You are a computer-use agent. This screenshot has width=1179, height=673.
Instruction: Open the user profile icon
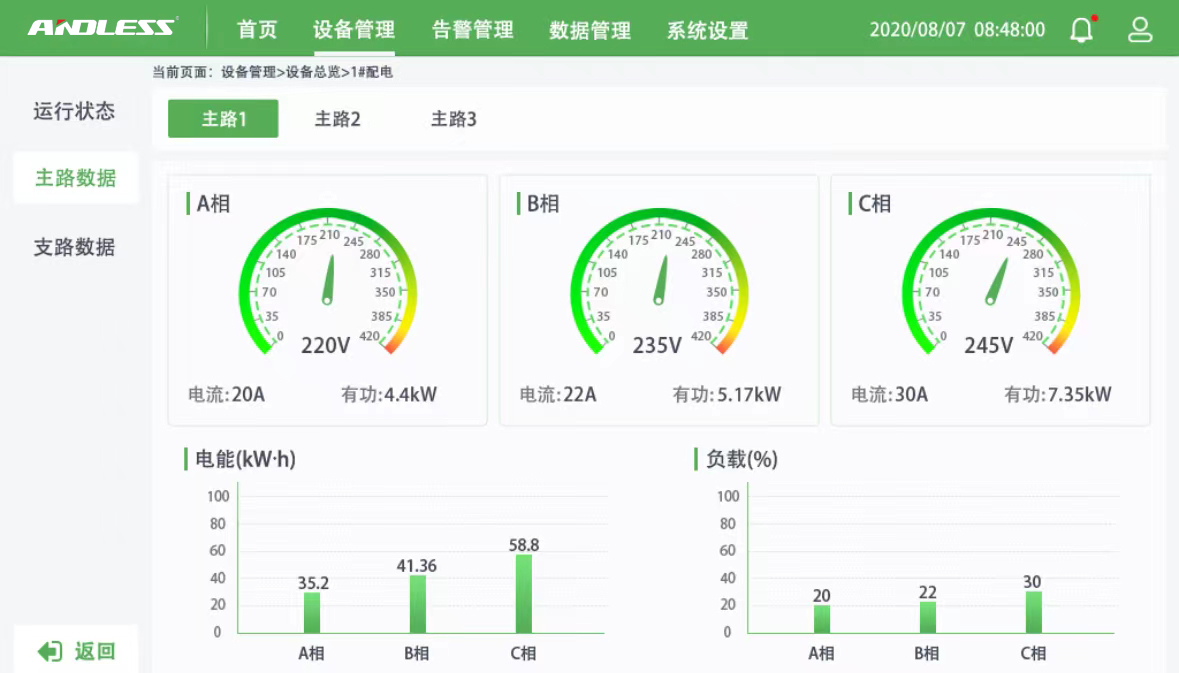[1140, 30]
